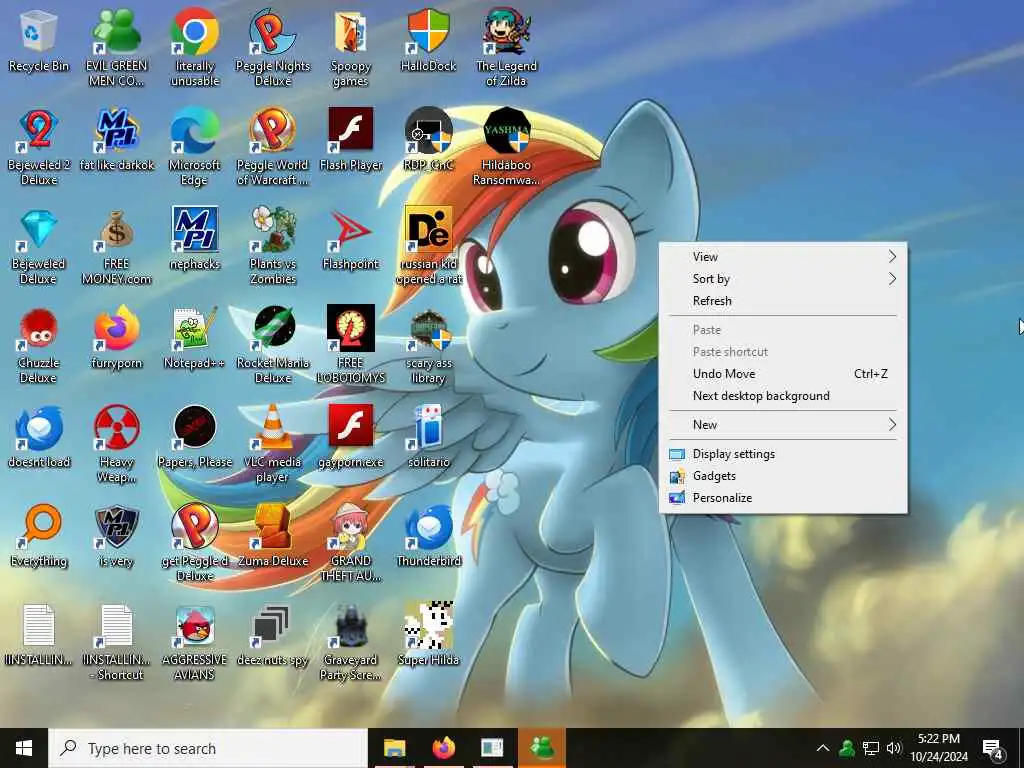The width and height of the screenshot is (1024, 768).
Task: Select the VLC media player cone icon
Action: (x=272, y=444)
